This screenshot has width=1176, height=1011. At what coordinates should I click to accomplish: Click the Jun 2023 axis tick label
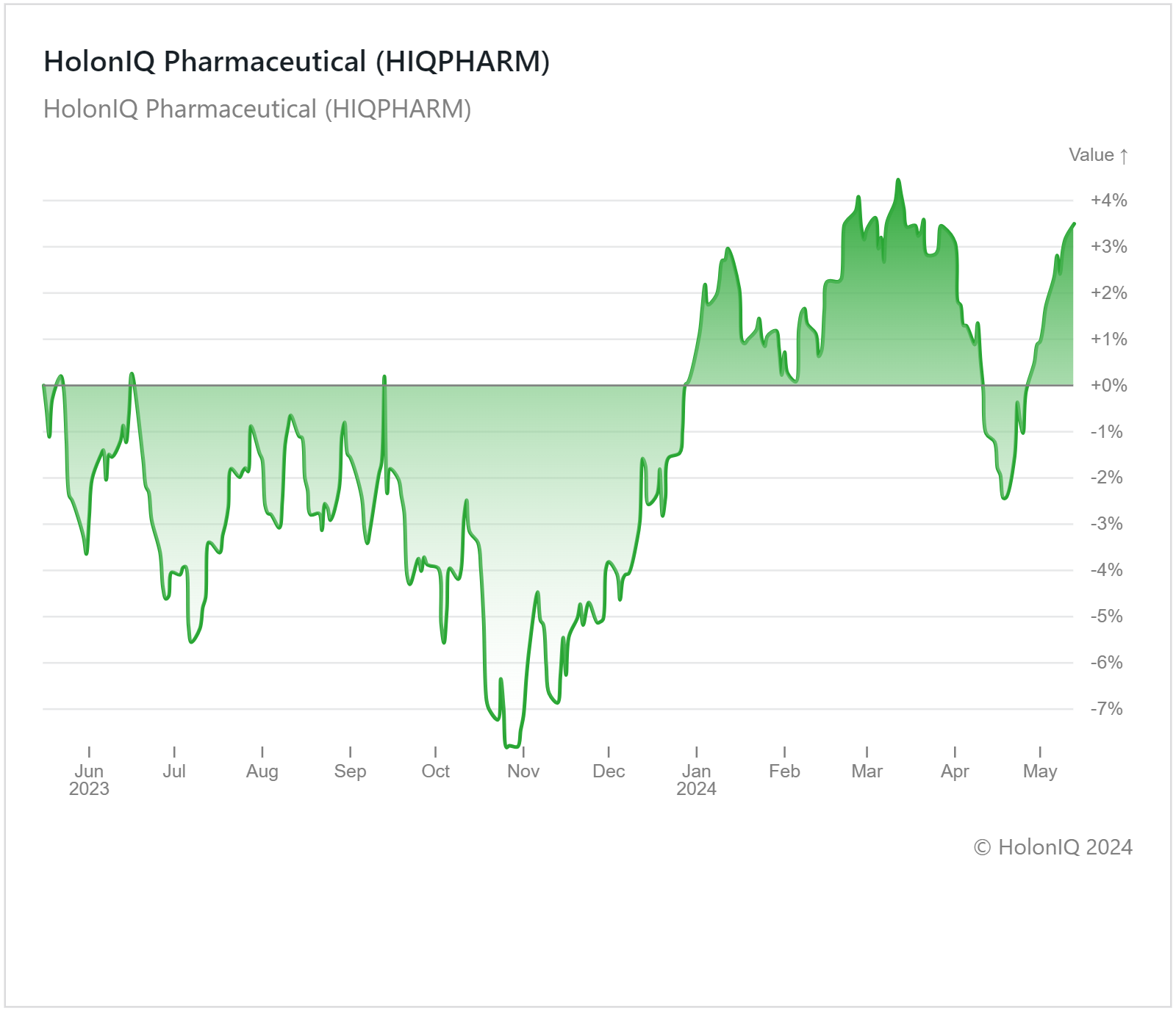coord(89,780)
